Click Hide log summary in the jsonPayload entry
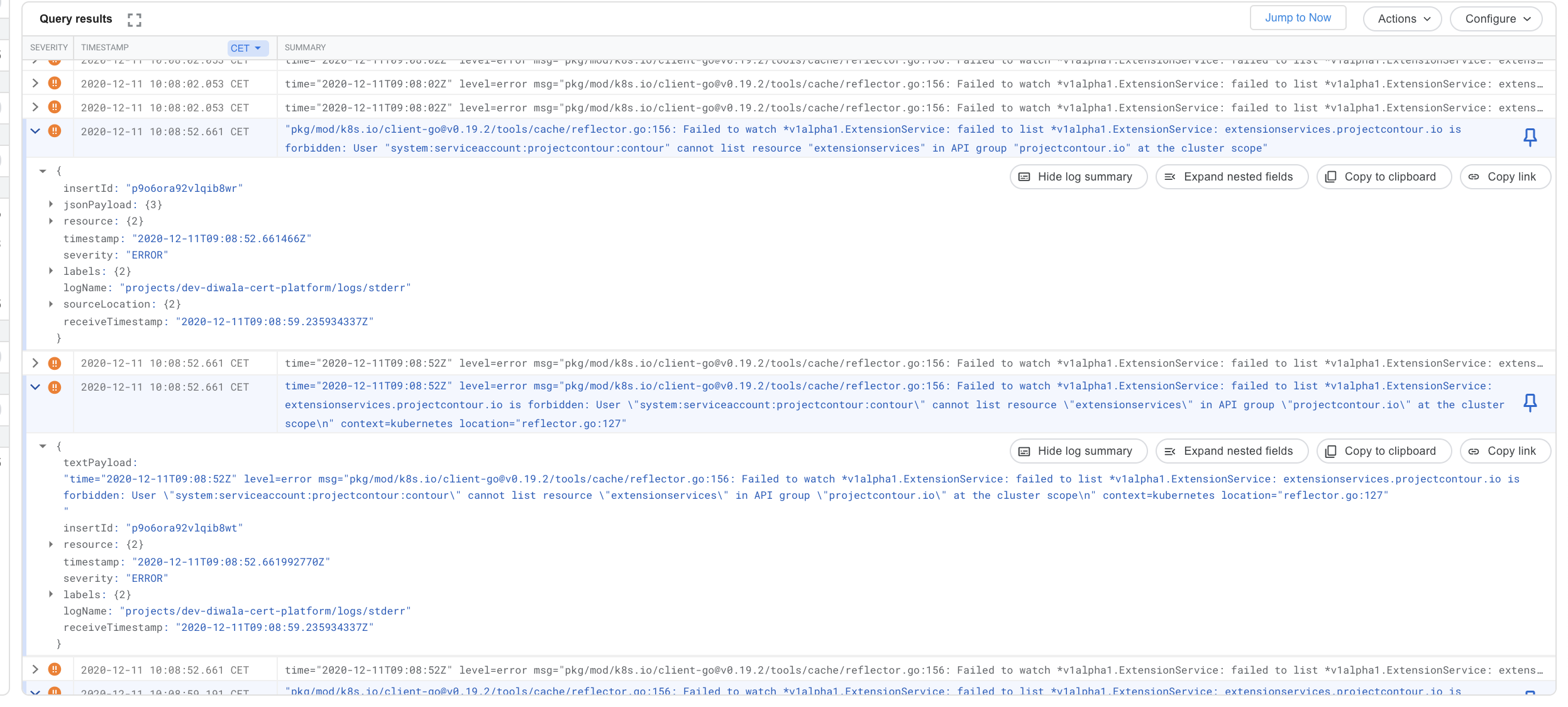The image size is (1568, 707). [1078, 177]
